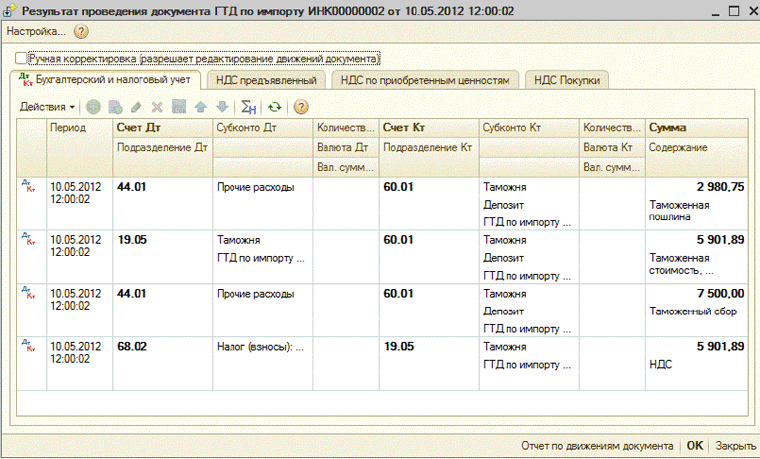Image resolution: width=760 pixels, height=459 pixels.
Task: Click the add new entry icon
Action: tap(93, 106)
